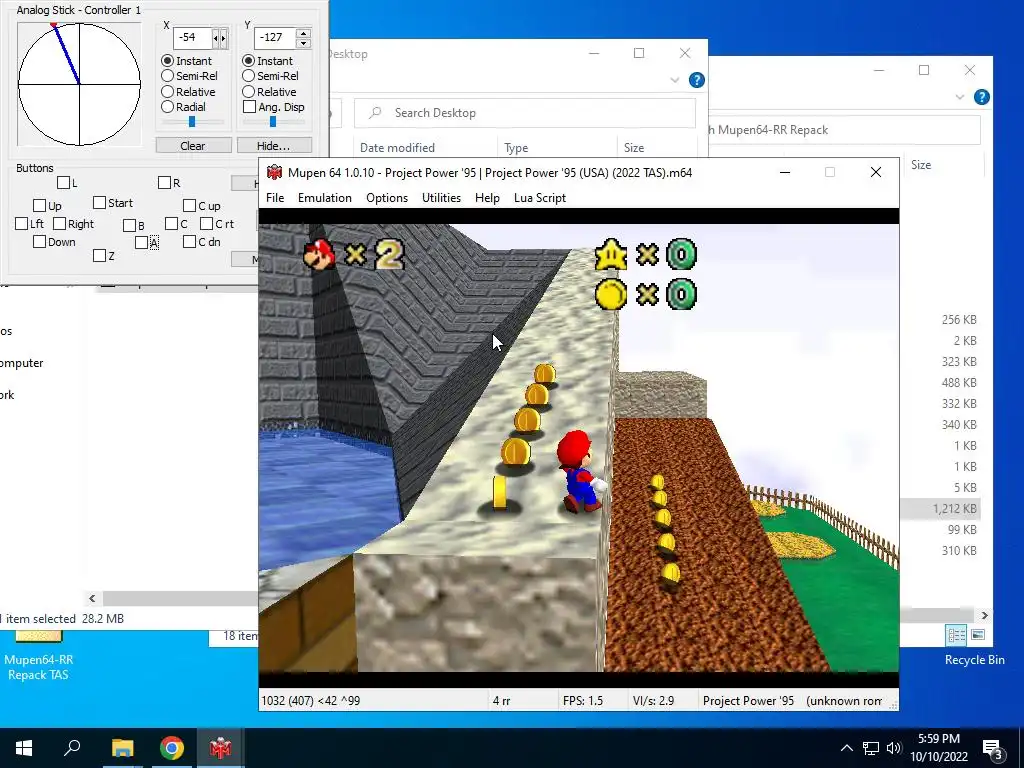Viewport: 1024px width, 768px height.
Task: Enable the Ang. Disp checkbox
Action: pyautogui.click(x=249, y=106)
